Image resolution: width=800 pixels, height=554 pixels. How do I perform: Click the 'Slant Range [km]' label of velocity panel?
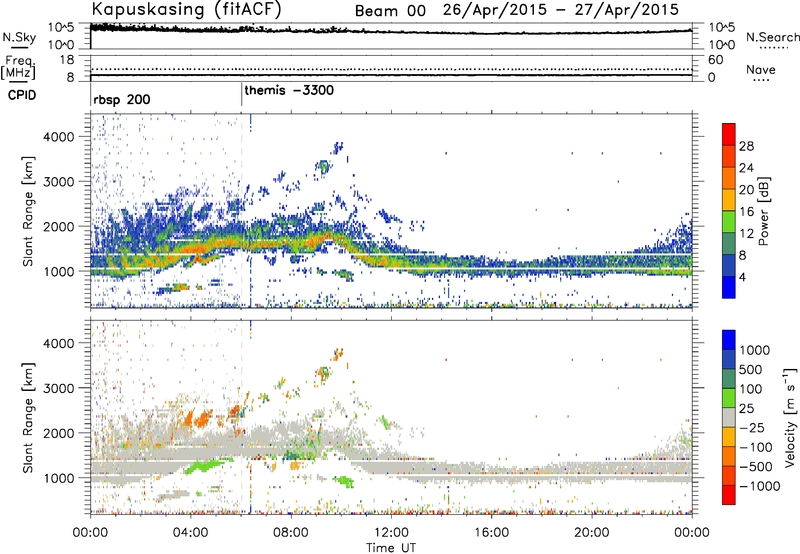(x=28, y=417)
